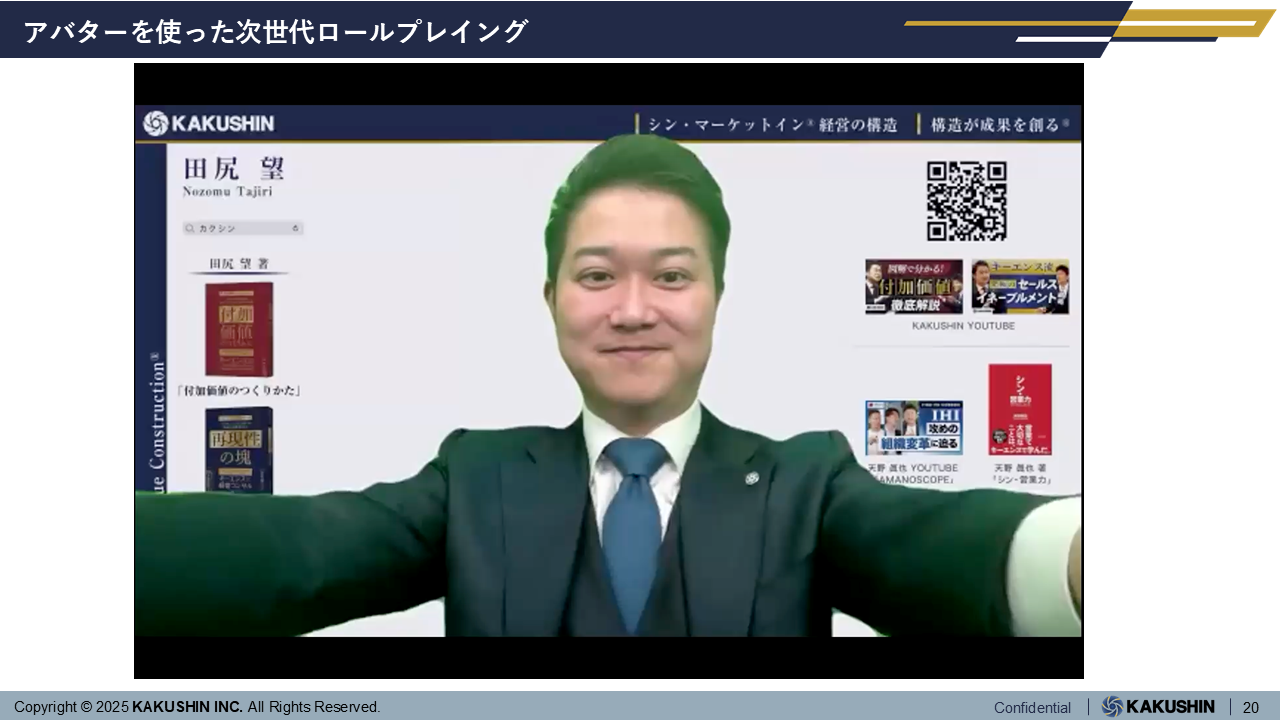
Task: Select the 付加価値 徹底解説 YouTube thumbnail
Action: [914, 287]
